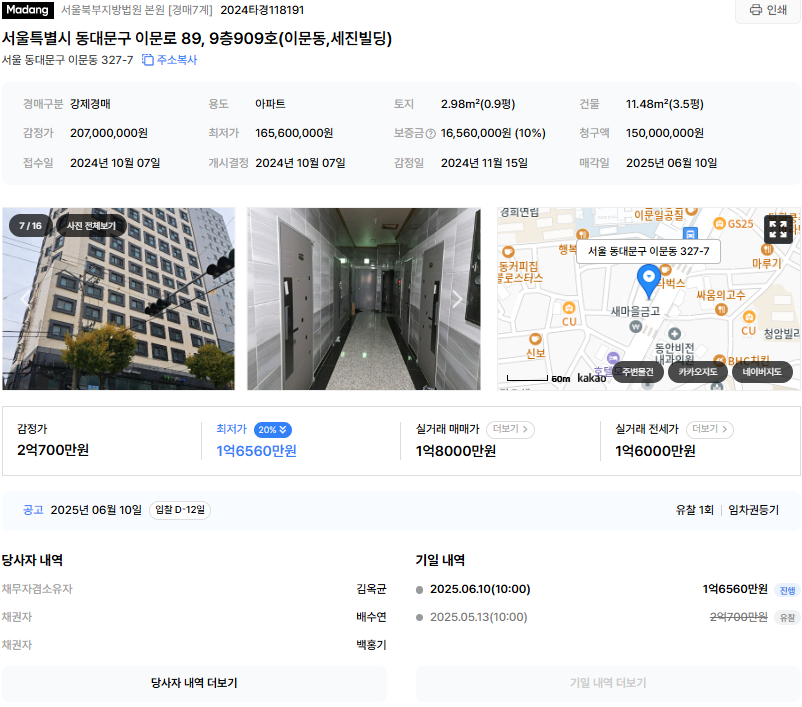Click the 동안비전내과의원 clinic marker
This screenshot has height=707, width=802.
point(675,334)
